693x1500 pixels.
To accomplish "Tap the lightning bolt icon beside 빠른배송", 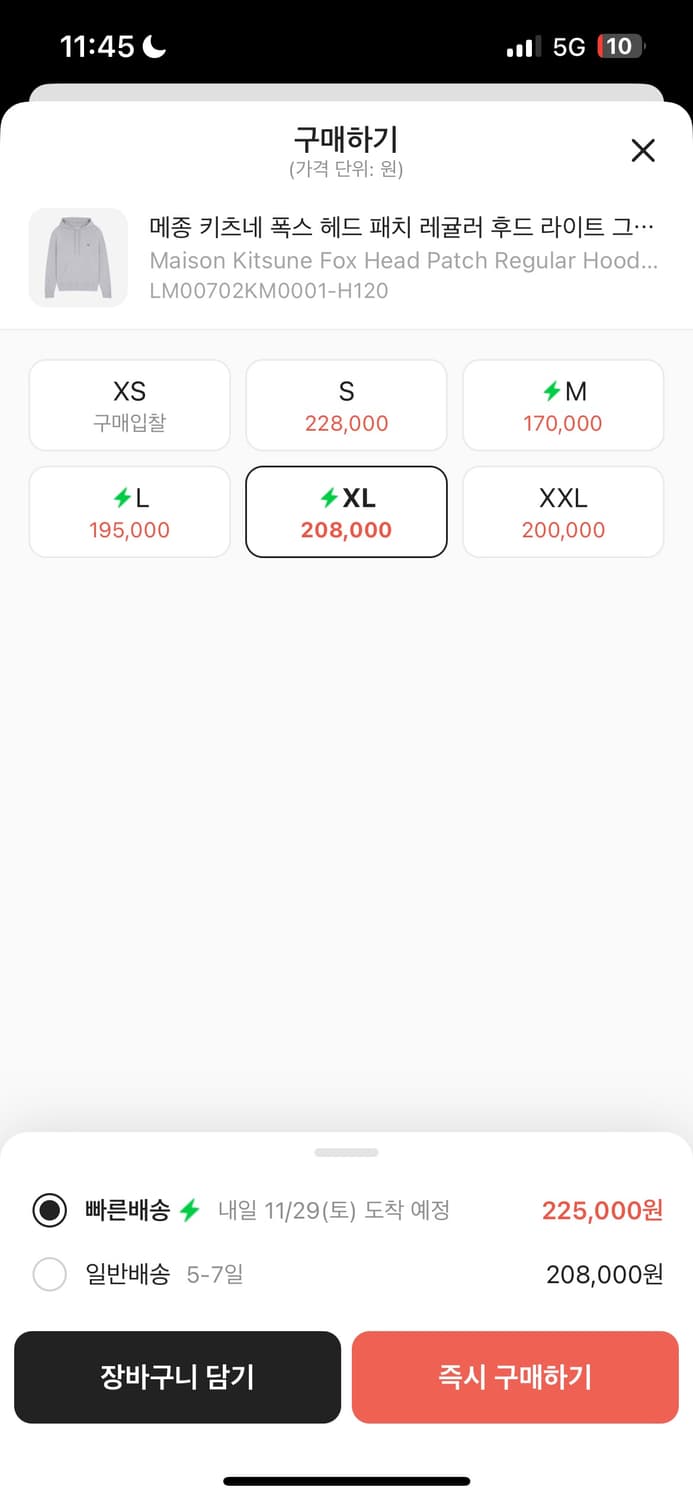I will click(x=190, y=1211).
